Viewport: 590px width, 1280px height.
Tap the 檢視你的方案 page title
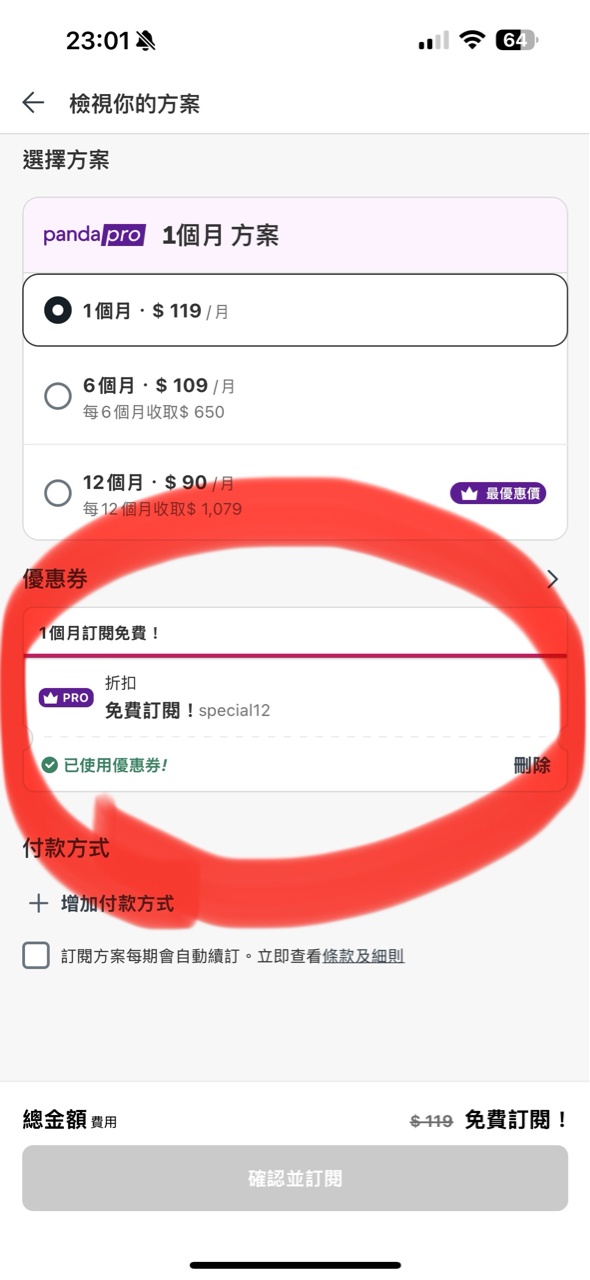[x=135, y=103]
